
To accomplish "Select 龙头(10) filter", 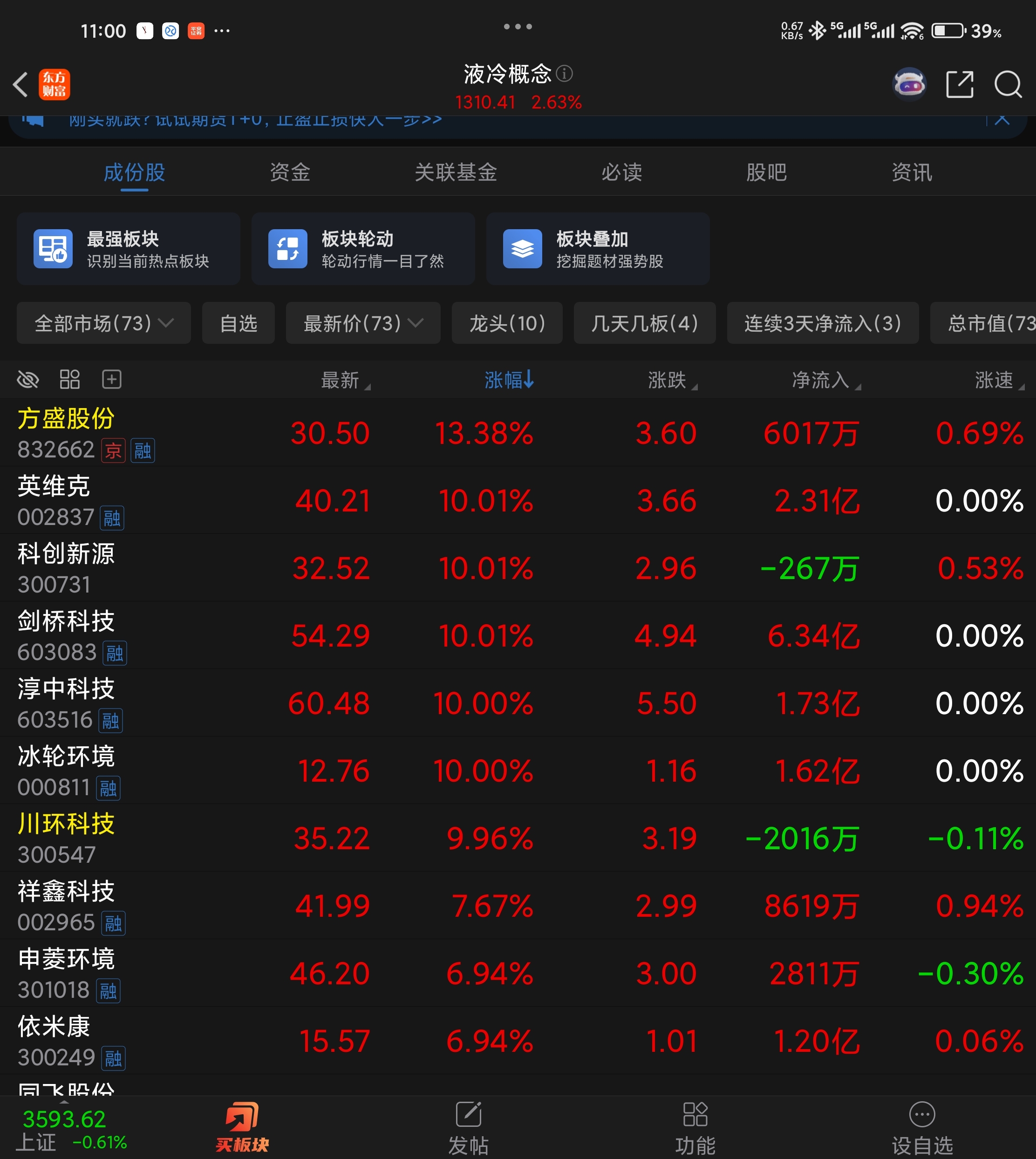I will [x=507, y=323].
